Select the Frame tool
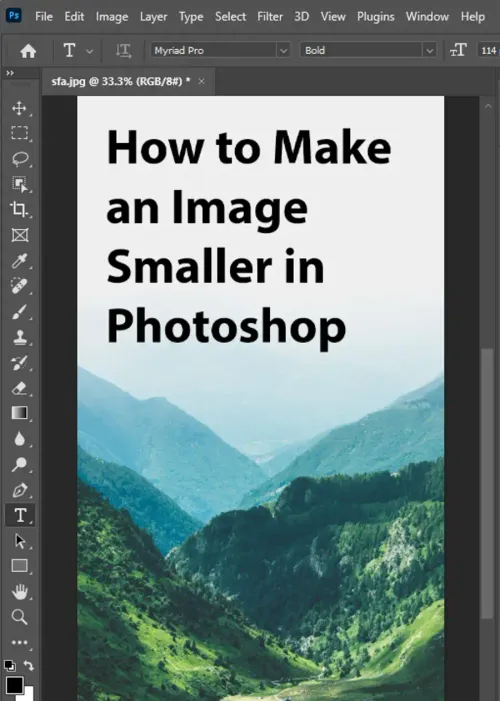This screenshot has width=500, height=701. point(20,235)
